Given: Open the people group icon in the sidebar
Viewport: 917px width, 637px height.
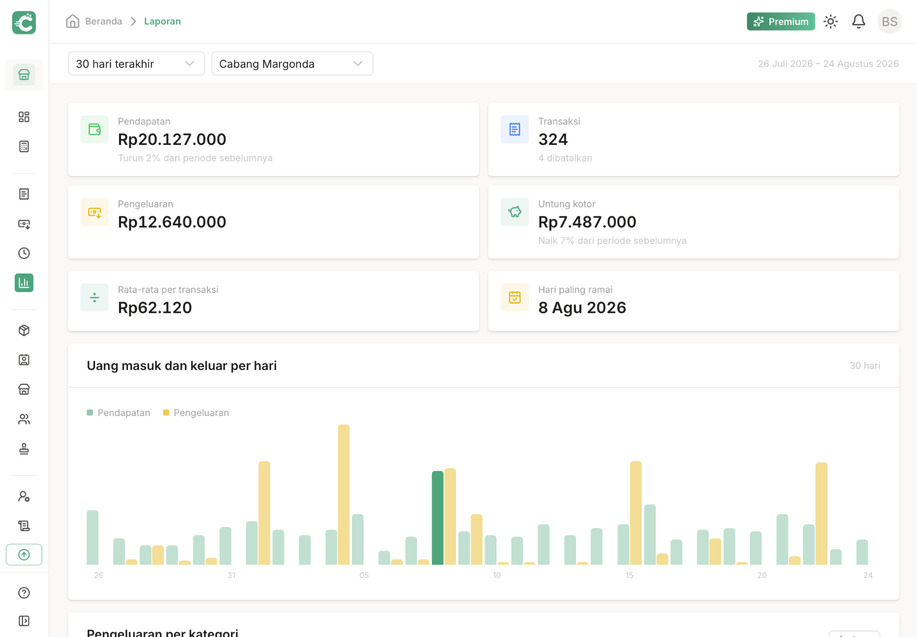Looking at the screenshot, I should [x=24, y=419].
